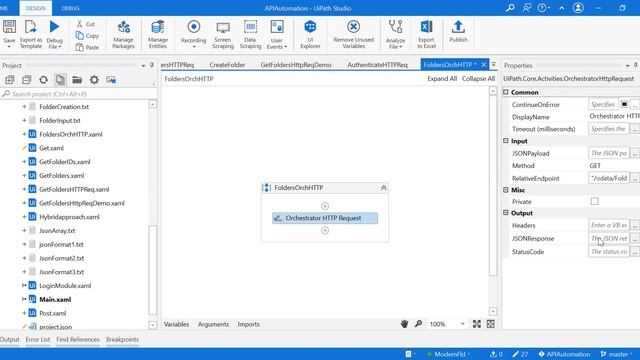
Task: Open the Error List panel
Action: [x=38, y=339]
